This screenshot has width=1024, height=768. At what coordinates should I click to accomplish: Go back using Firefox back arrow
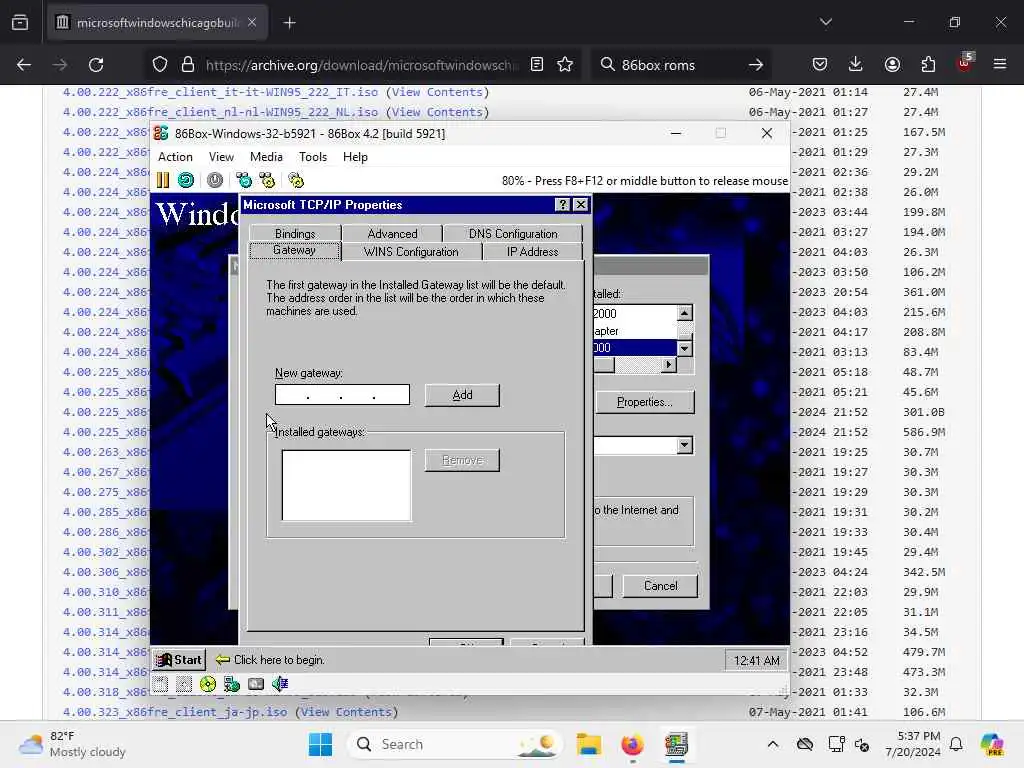coord(24,65)
